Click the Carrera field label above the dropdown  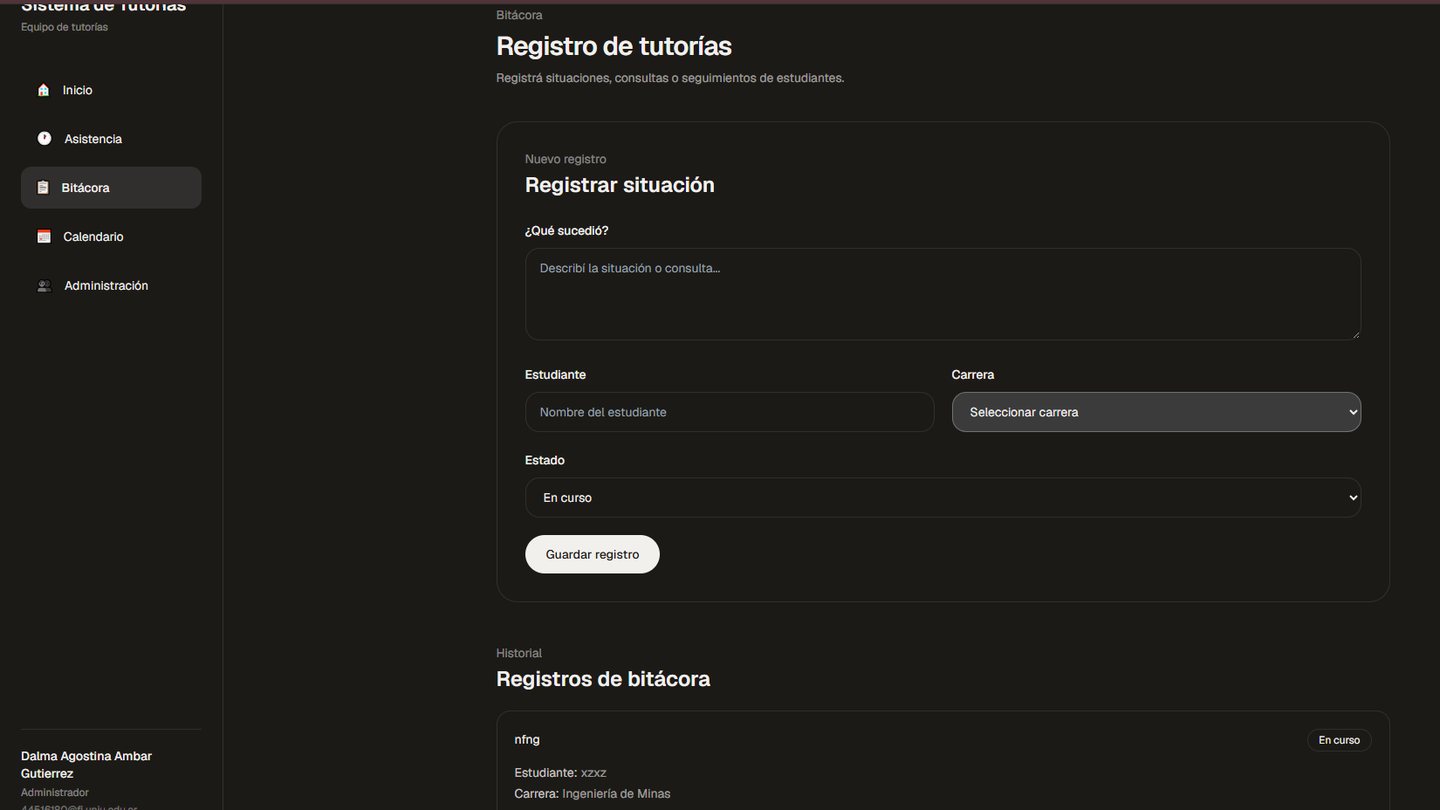tap(973, 375)
